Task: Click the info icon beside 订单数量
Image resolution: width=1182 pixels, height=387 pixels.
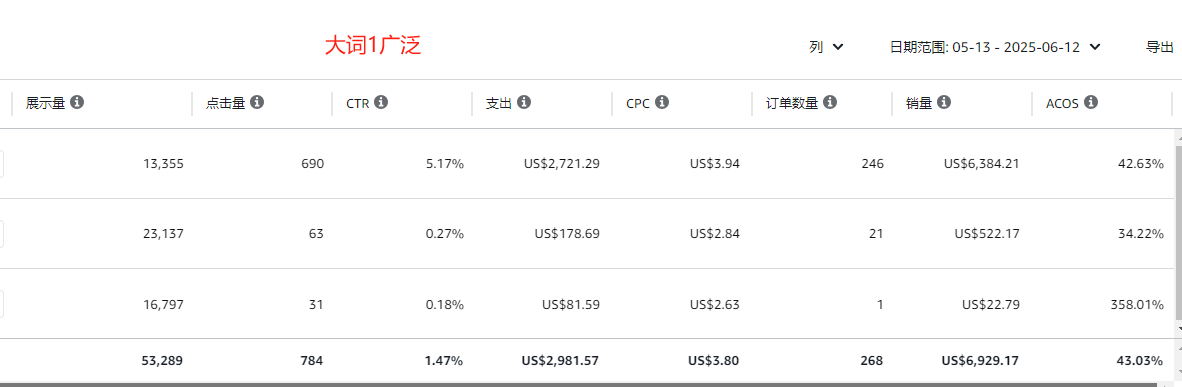Action: (830, 103)
